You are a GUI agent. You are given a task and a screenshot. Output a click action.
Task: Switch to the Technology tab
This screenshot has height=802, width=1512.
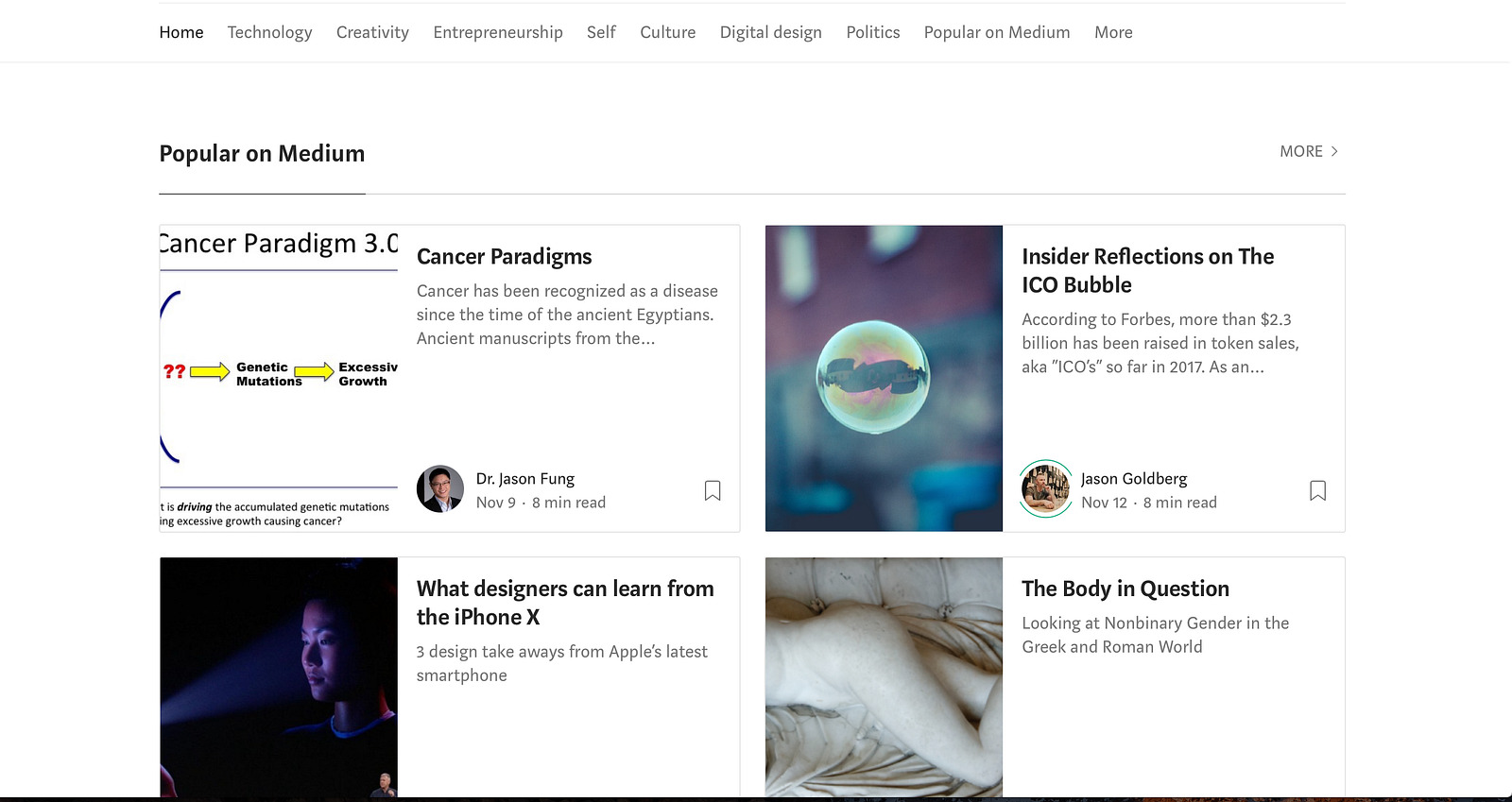(x=269, y=32)
